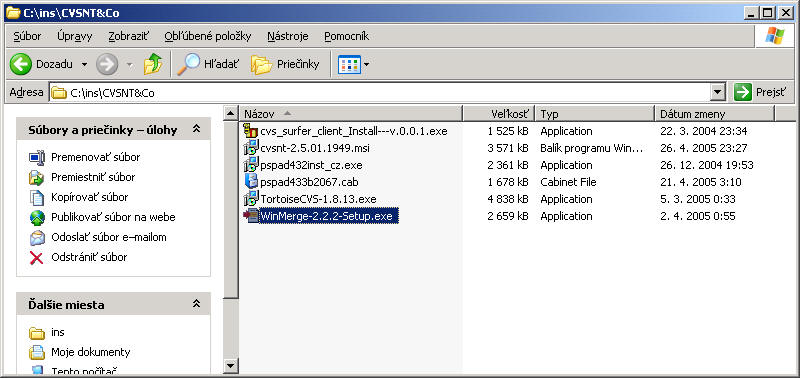Open Moje dokumenty link

[90, 352]
